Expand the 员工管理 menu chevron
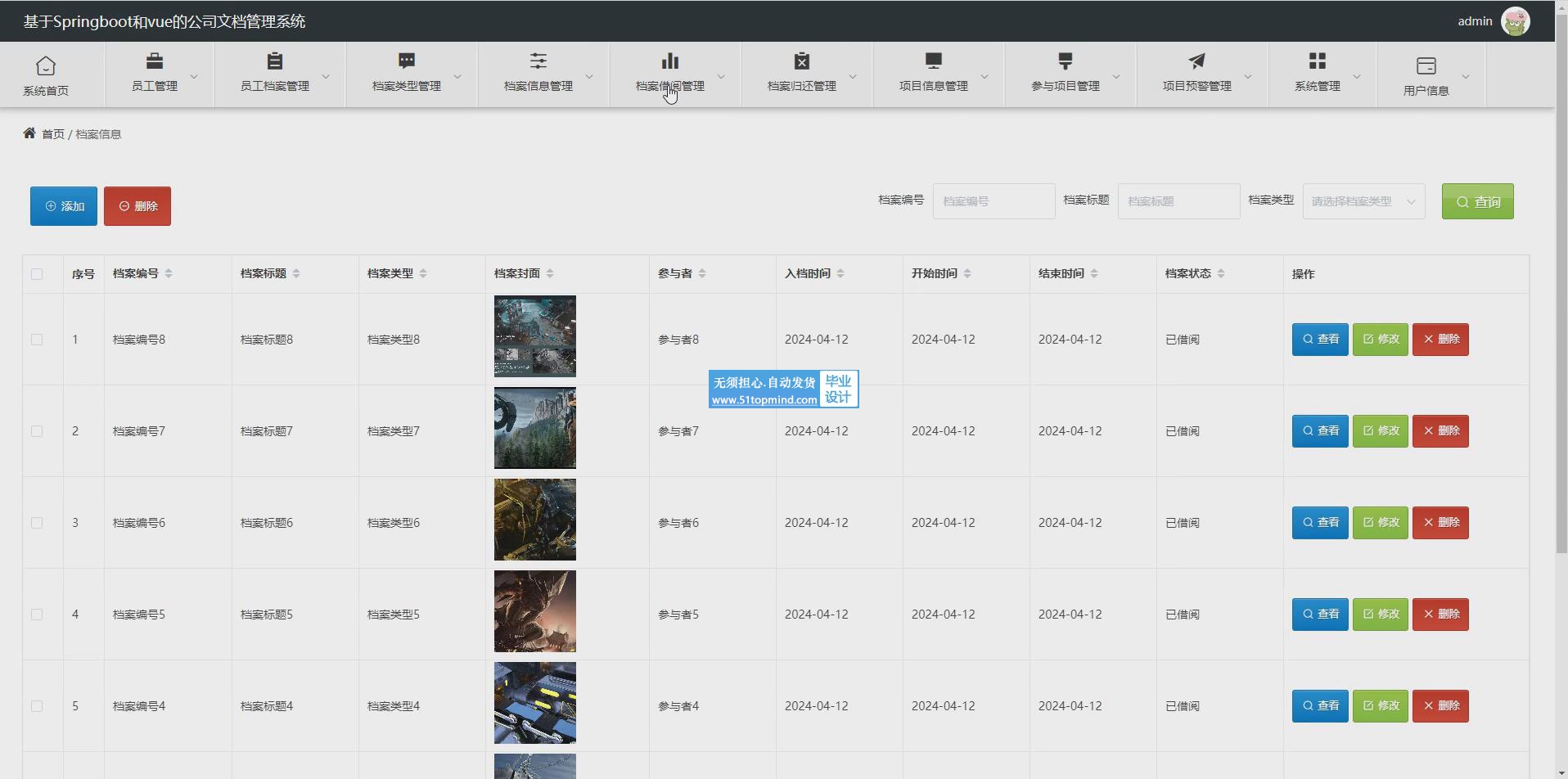The width and height of the screenshot is (1568, 779). tap(194, 76)
